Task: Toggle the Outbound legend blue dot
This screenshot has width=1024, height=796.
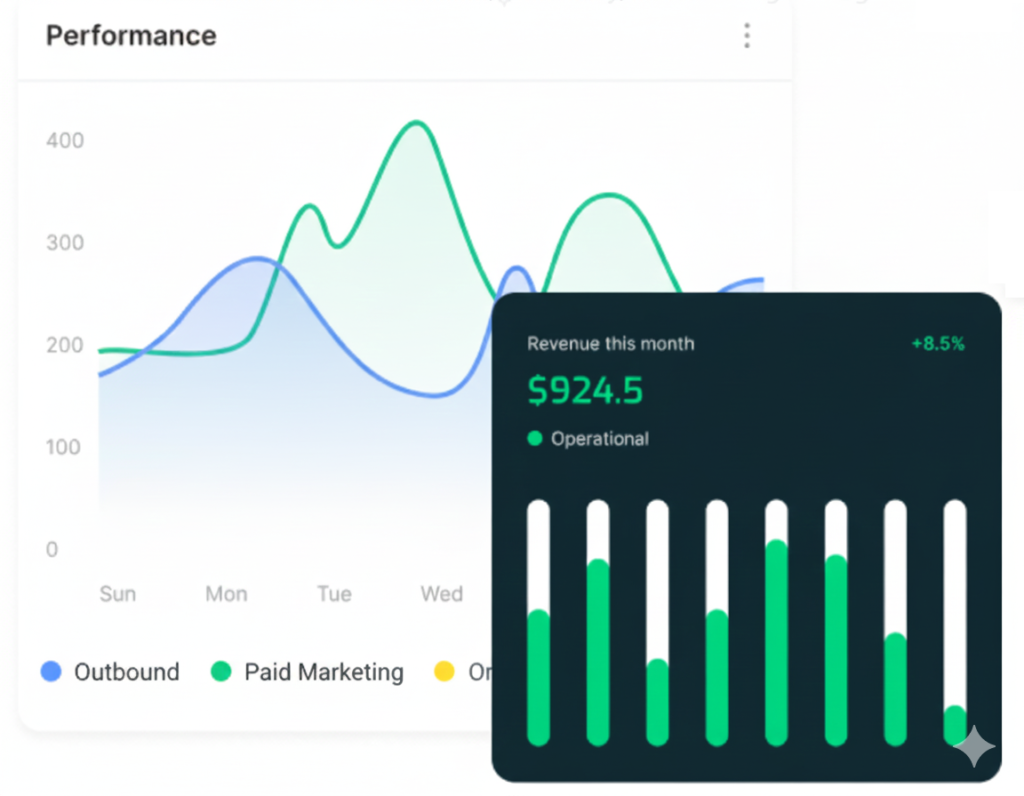Action: 51,672
